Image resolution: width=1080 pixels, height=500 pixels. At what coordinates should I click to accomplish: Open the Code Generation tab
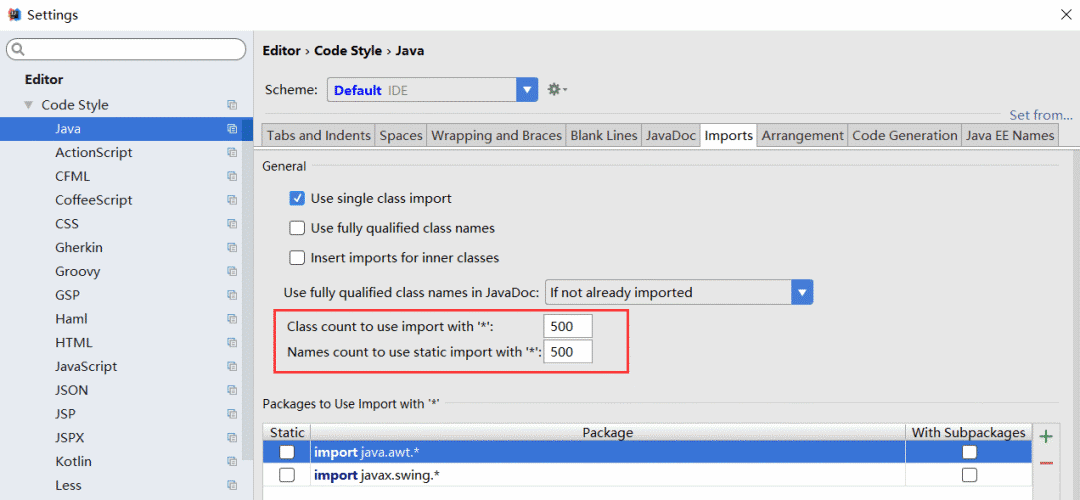904,136
